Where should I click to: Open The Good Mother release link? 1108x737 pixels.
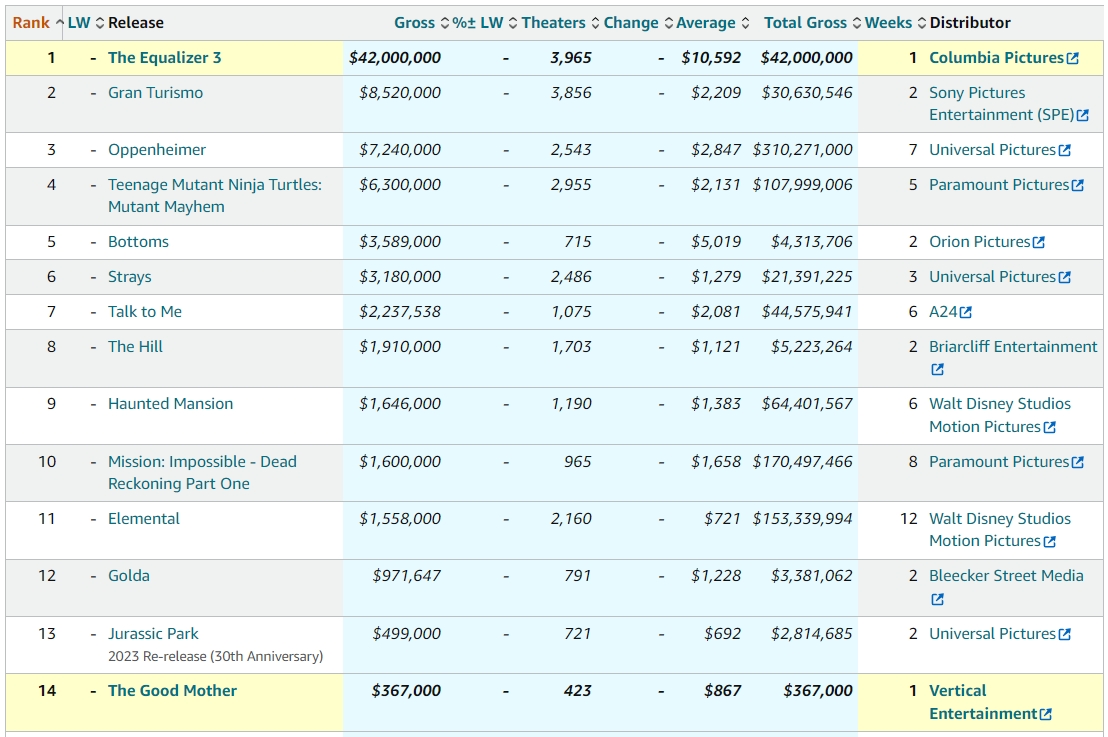click(x=172, y=691)
